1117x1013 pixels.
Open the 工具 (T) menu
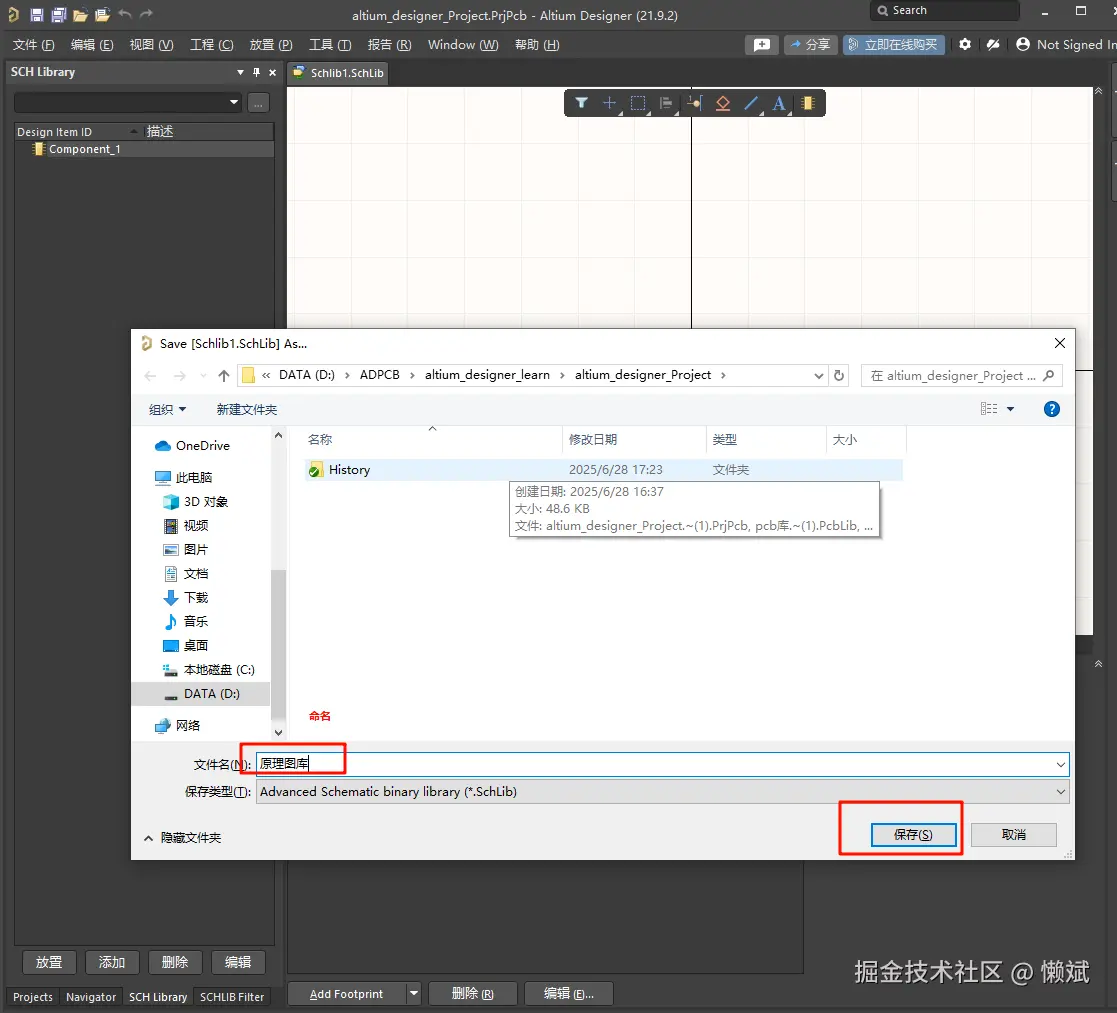click(x=330, y=45)
